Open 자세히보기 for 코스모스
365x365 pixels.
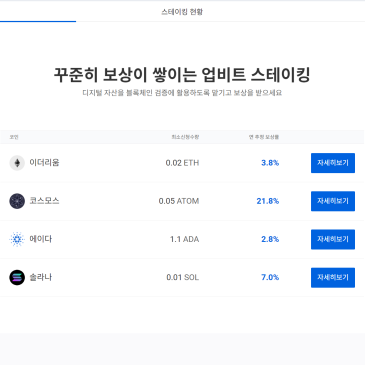coord(333,201)
